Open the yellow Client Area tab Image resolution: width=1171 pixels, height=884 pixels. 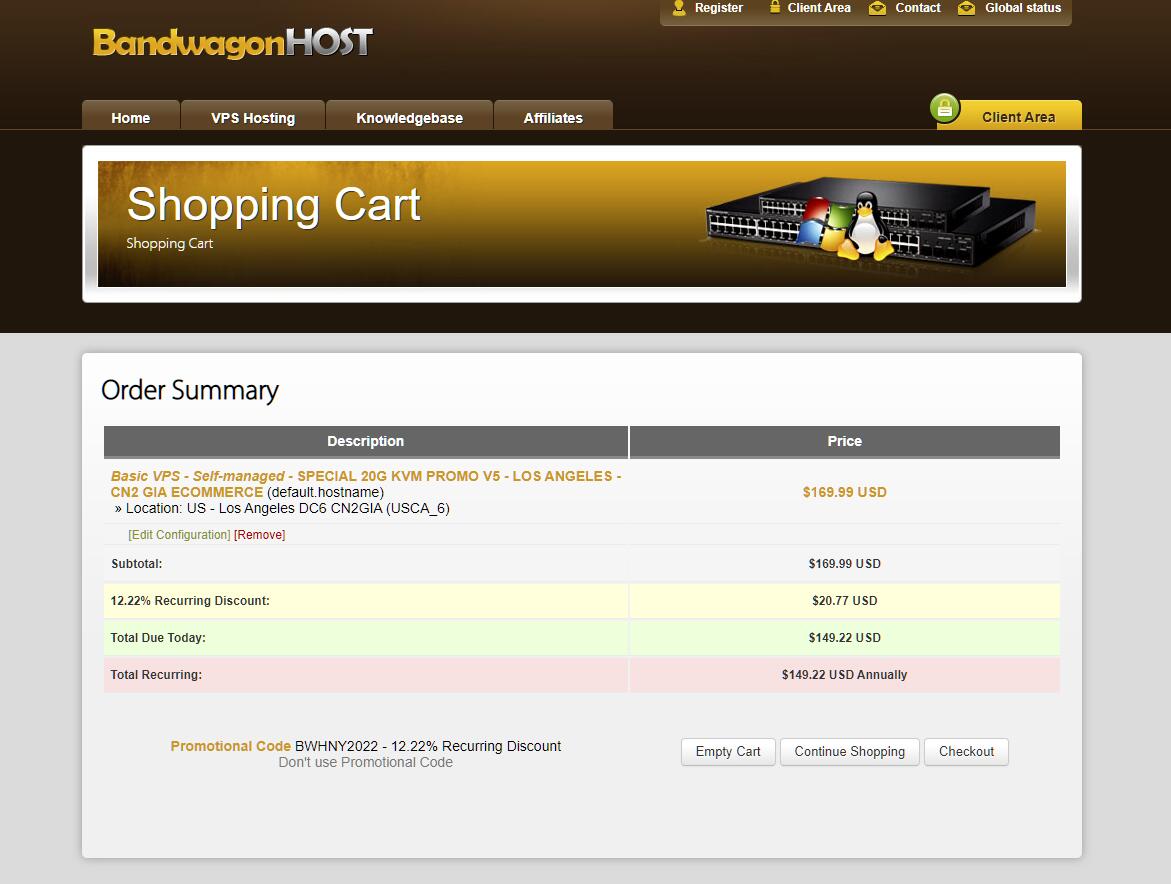coord(1018,117)
